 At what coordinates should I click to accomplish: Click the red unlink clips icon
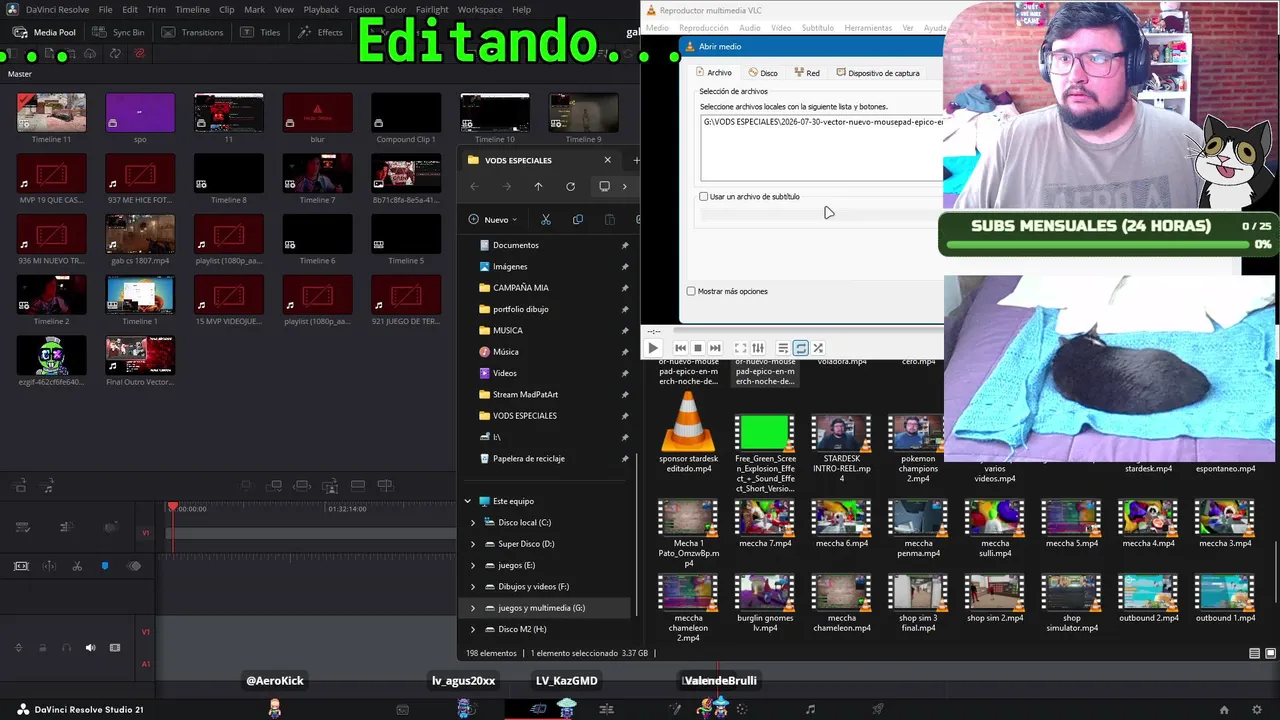pos(140,54)
